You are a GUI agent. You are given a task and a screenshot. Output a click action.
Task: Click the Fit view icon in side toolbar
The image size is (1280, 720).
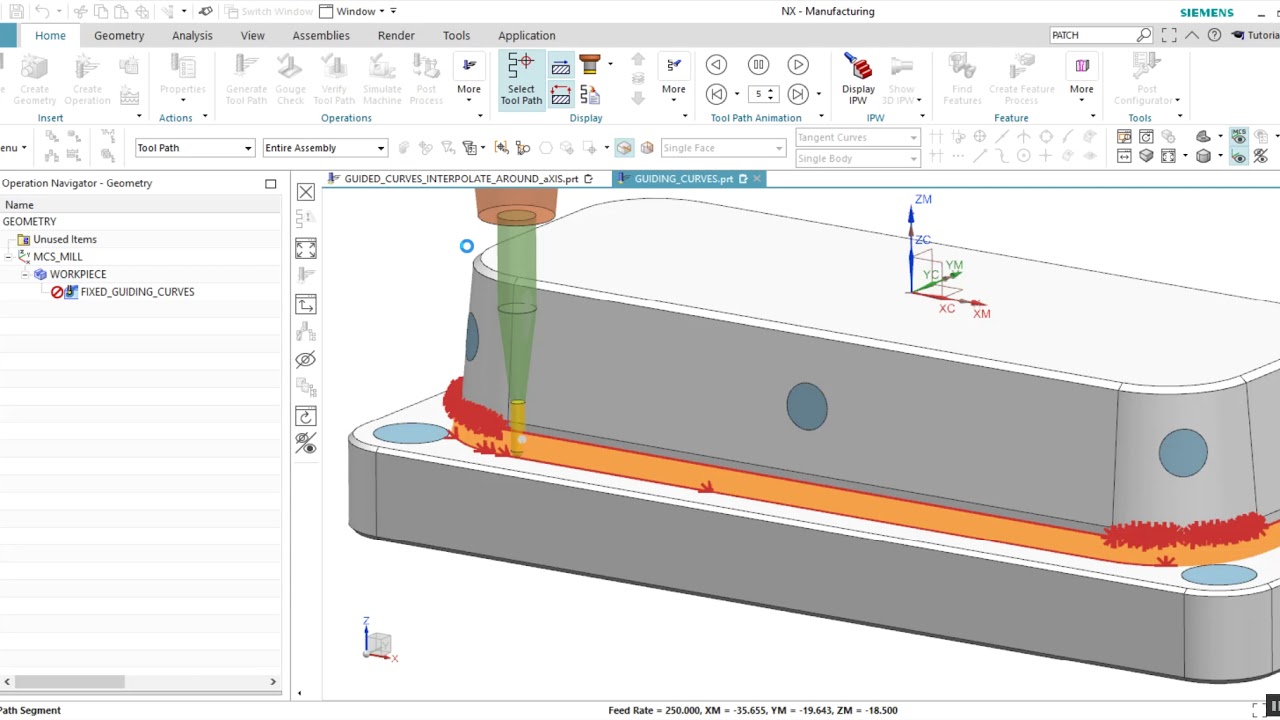[x=306, y=248]
